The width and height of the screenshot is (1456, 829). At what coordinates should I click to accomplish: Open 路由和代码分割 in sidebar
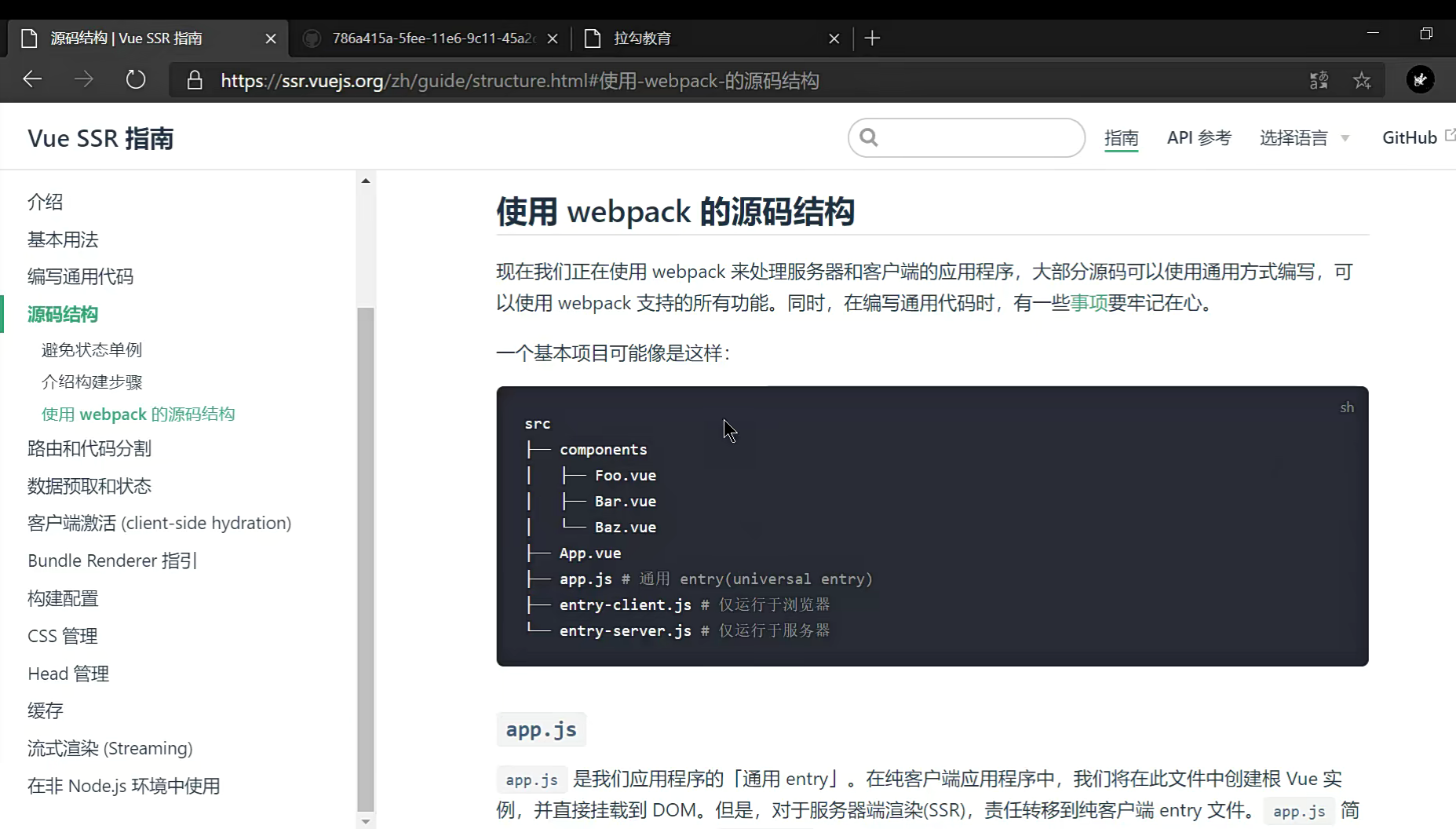tap(89, 448)
